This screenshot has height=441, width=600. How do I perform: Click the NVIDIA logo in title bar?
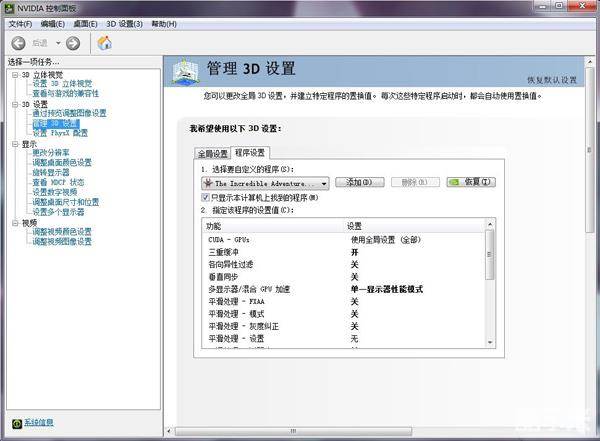point(10,7)
